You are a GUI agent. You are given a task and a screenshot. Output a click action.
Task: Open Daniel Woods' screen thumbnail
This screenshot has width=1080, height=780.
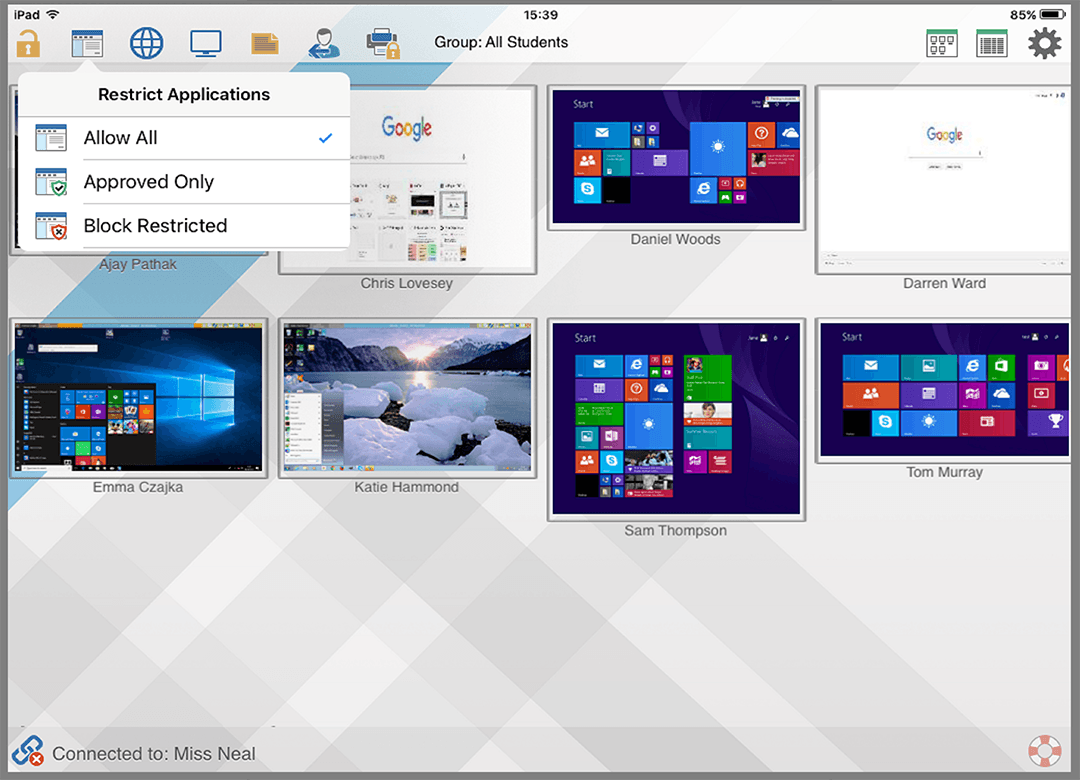pos(676,157)
